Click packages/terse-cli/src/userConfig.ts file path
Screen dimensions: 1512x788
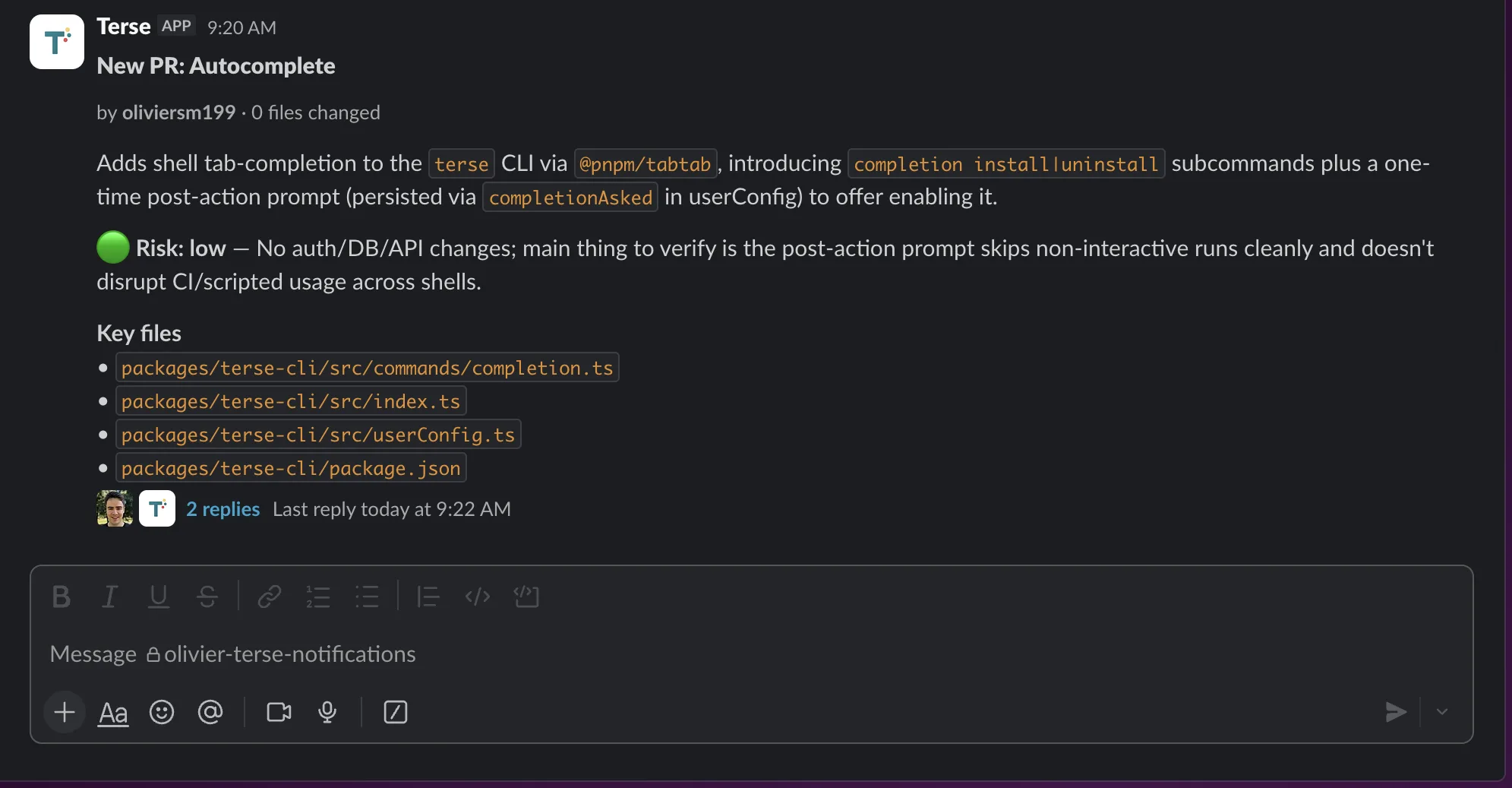[x=318, y=435]
